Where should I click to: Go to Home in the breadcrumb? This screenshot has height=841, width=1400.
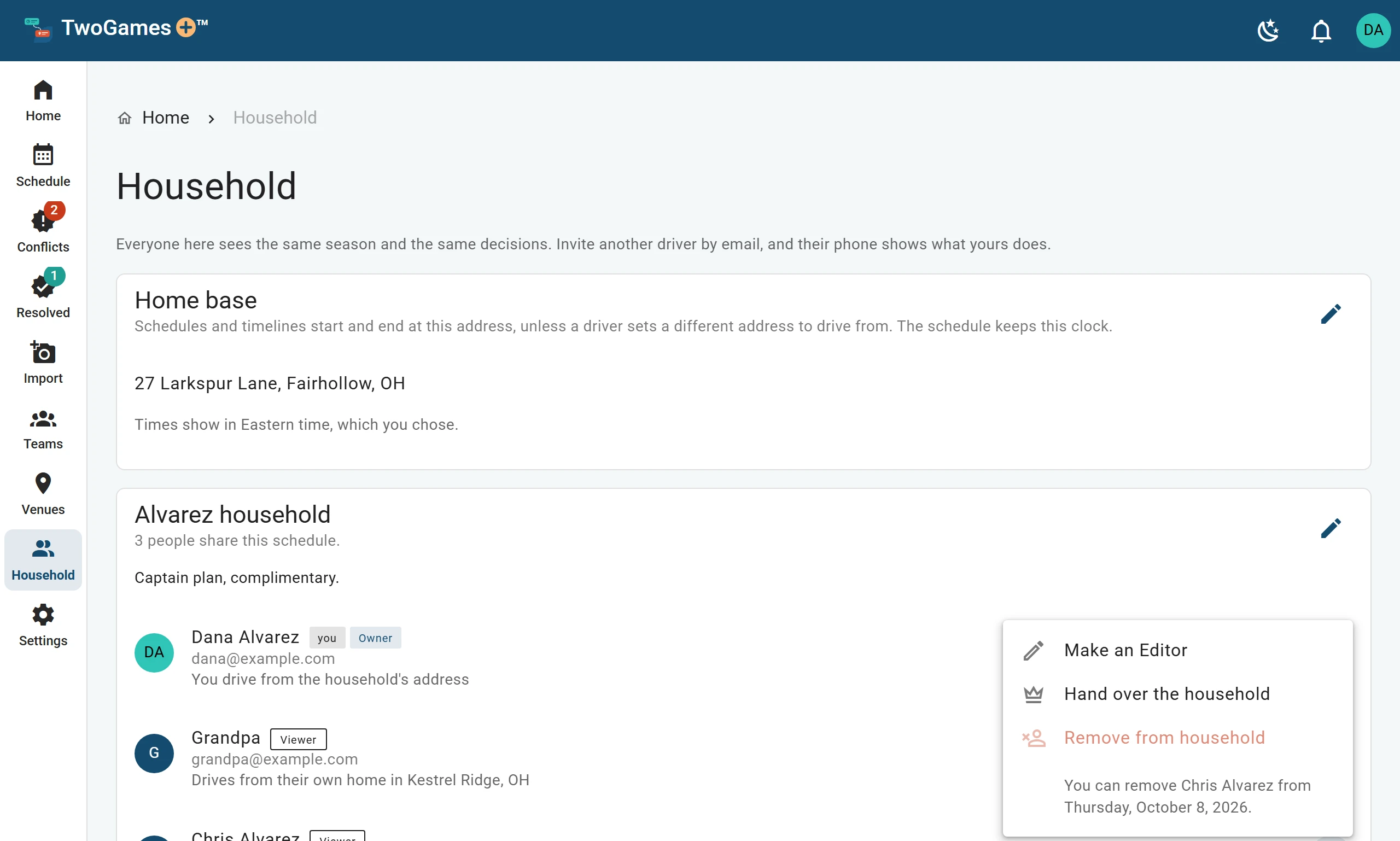(x=154, y=118)
